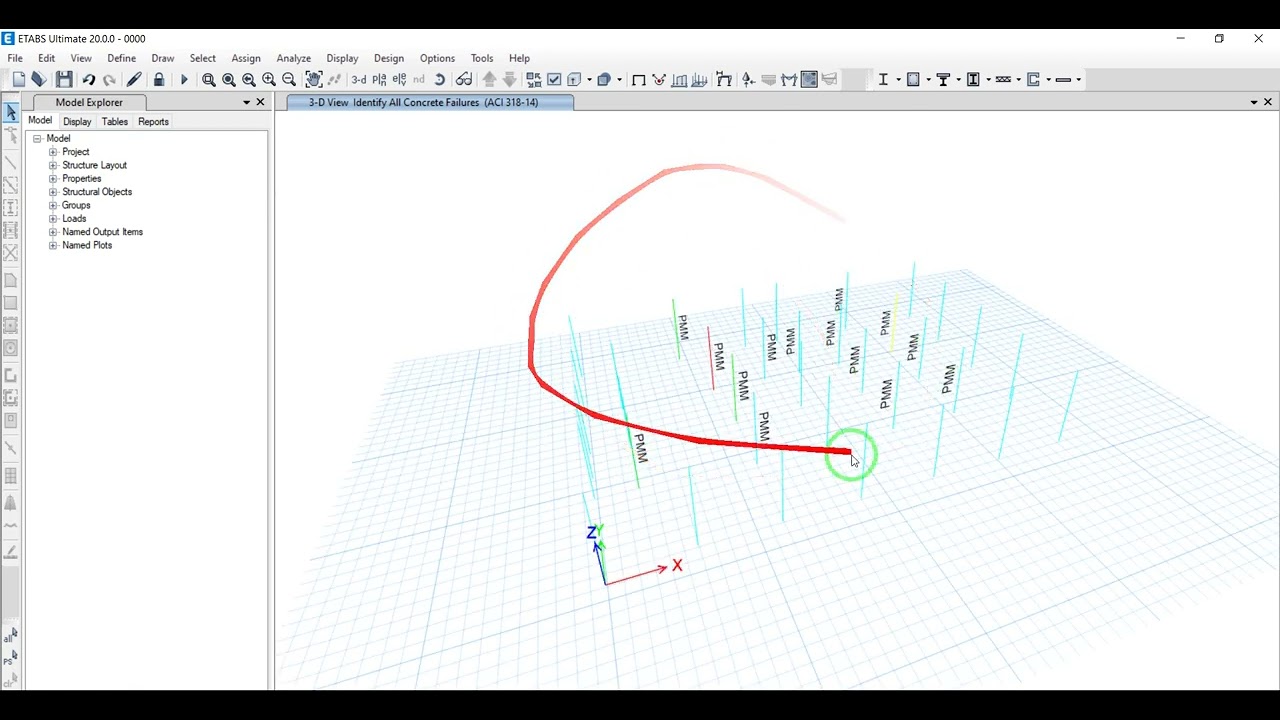
Task: Run the analysis with the play icon
Action: pyautogui.click(x=184, y=80)
